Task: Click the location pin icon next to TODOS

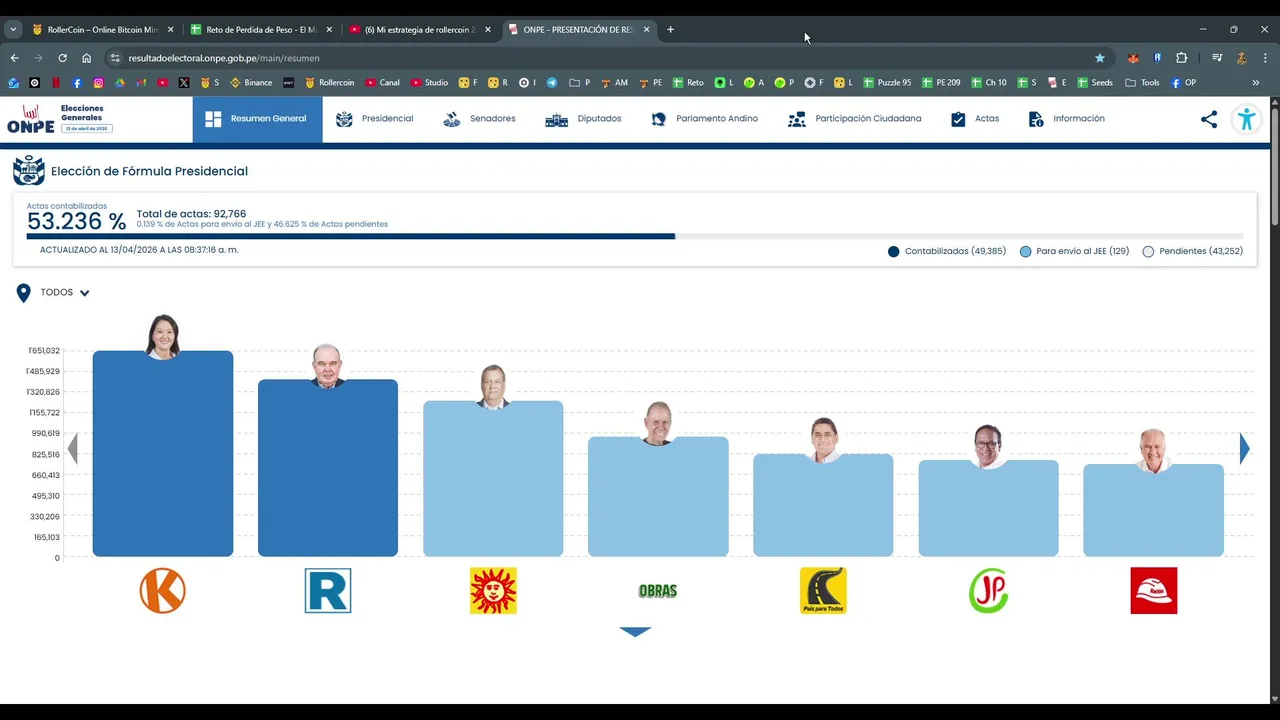Action: tap(24, 293)
